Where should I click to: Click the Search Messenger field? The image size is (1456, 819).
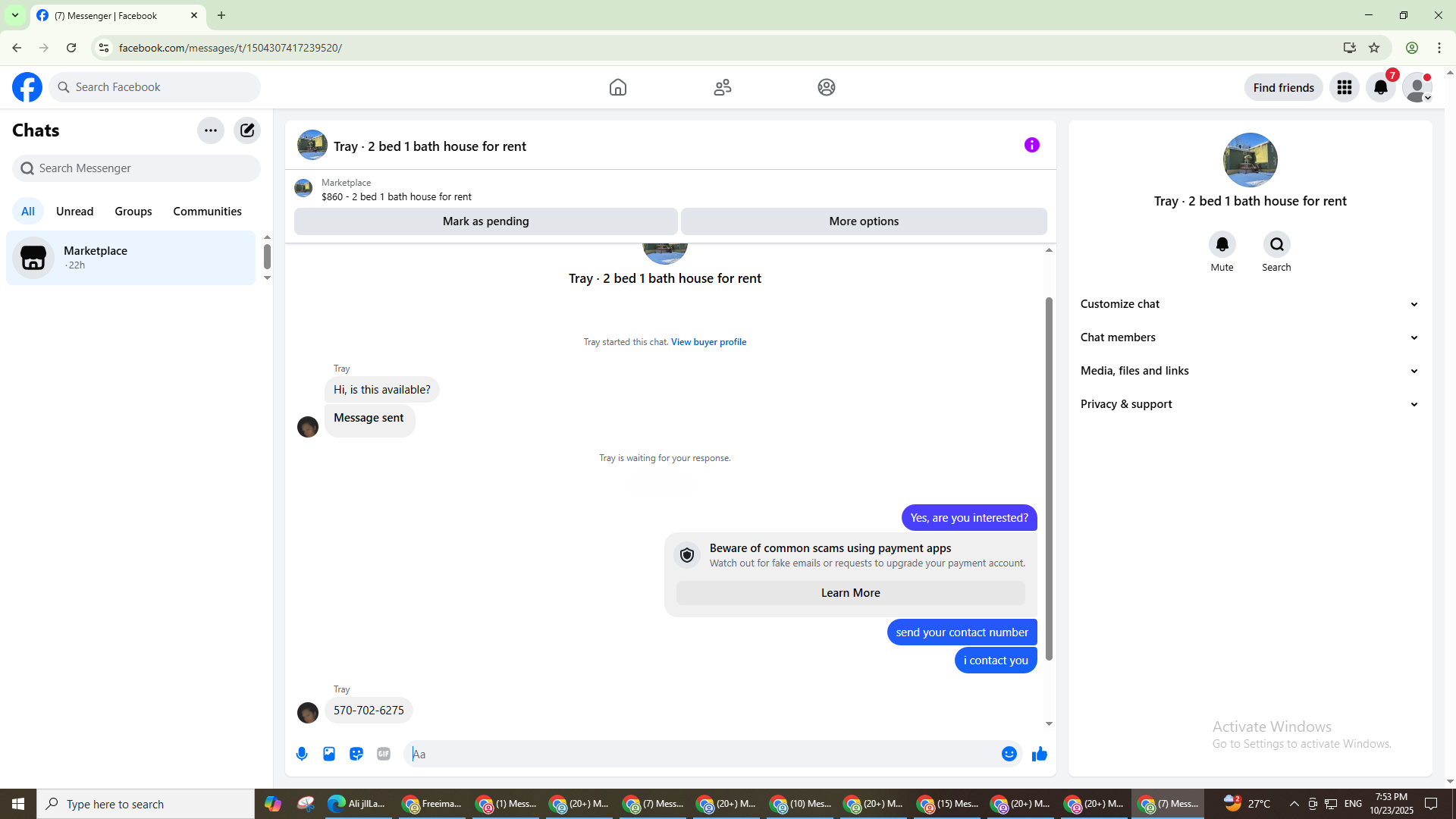[136, 168]
